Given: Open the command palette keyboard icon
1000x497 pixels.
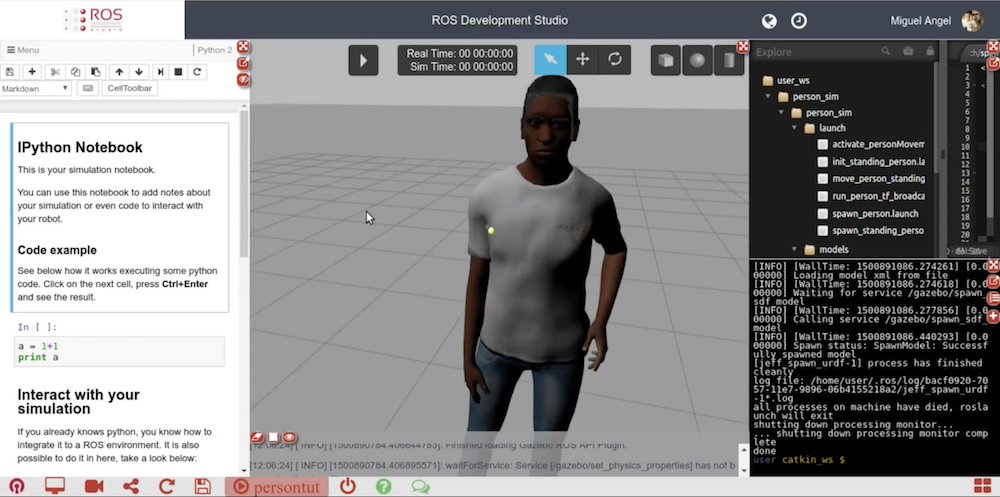Looking at the screenshot, I should [88, 89].
